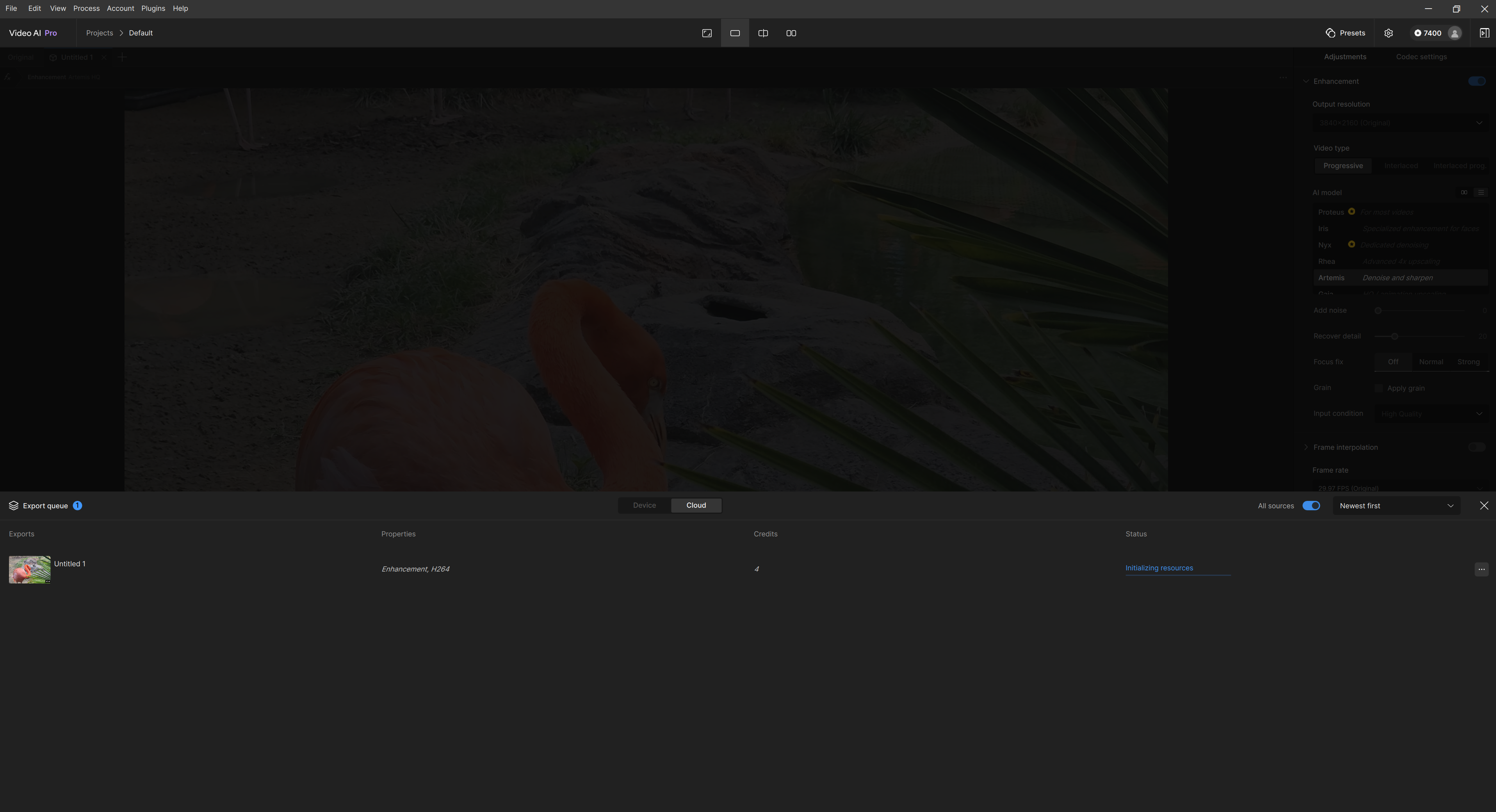The height and width of the screenshot is (812, 1496).
Task: Open the Process menu
Action: (x=86, y=8)
